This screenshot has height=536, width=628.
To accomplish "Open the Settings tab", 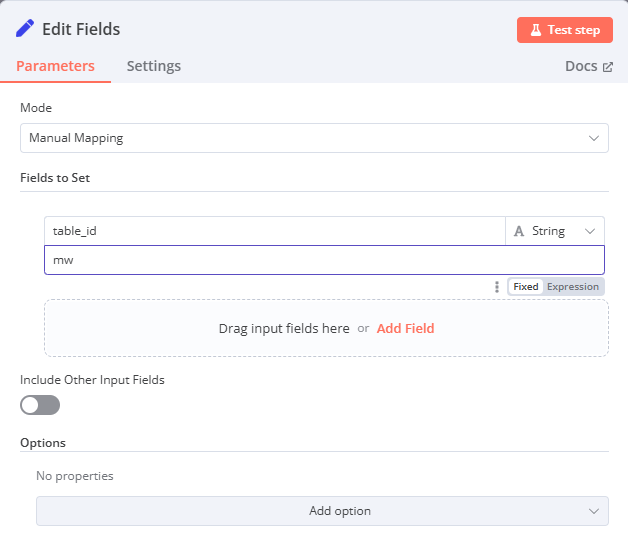I will click(x=153, y=66).
